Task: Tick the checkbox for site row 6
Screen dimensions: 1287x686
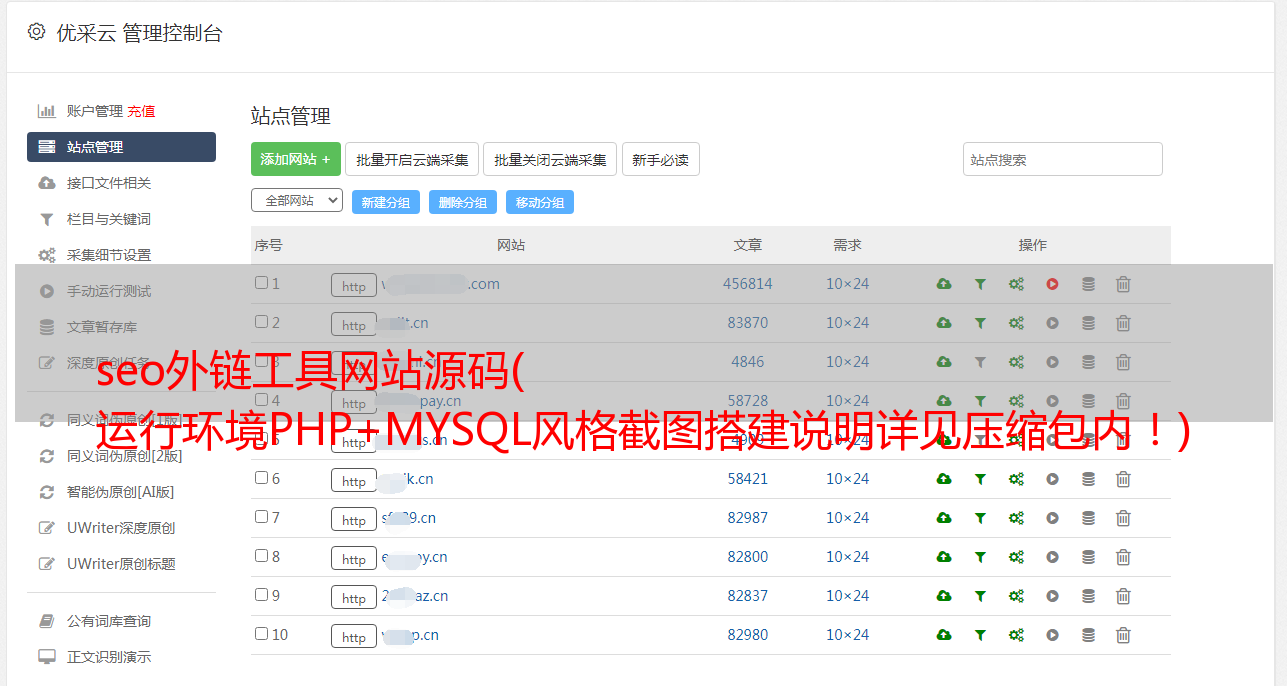Action: tap(261, 478)
